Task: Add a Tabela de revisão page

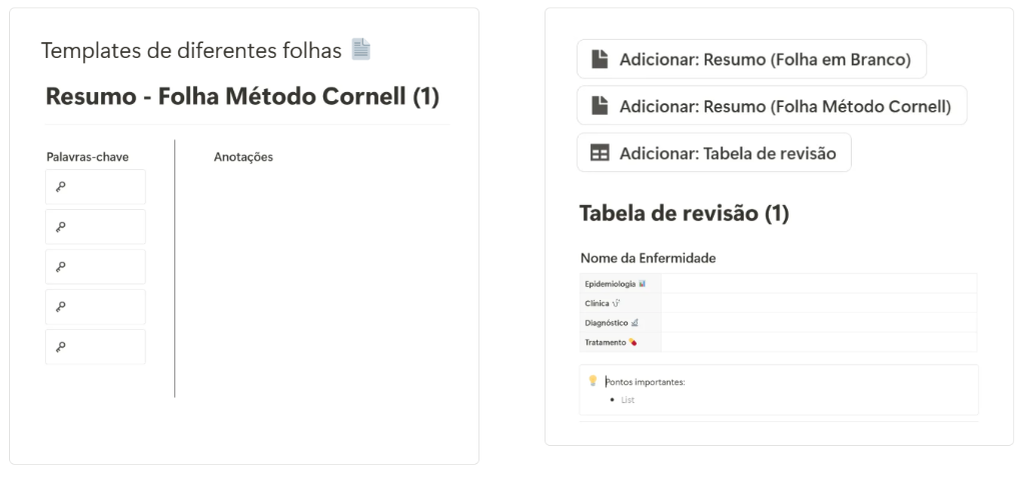Action: (714, 153)
